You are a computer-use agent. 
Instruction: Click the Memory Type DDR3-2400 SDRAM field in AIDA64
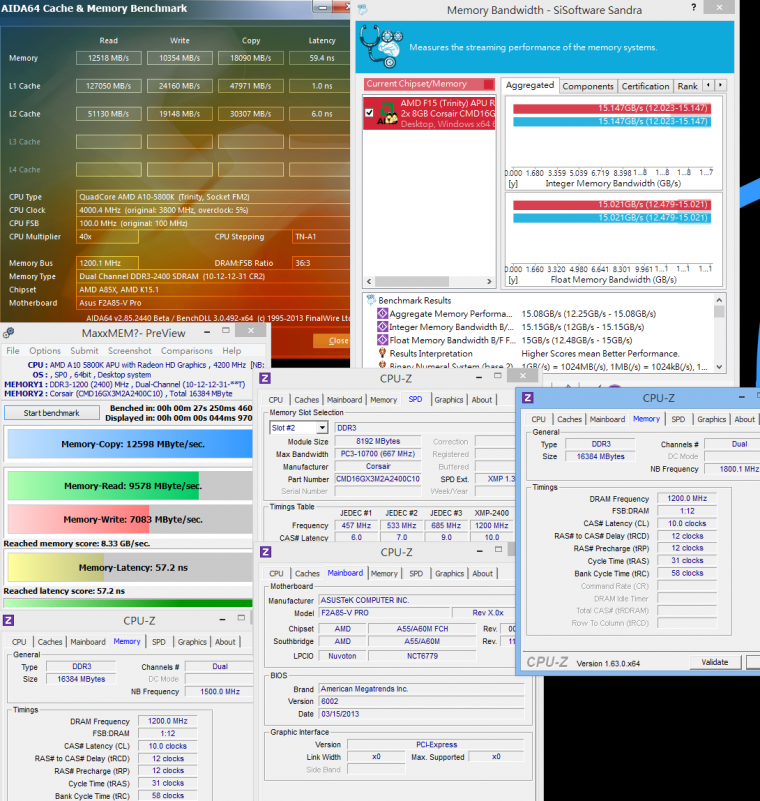click(x=213, y=276)
